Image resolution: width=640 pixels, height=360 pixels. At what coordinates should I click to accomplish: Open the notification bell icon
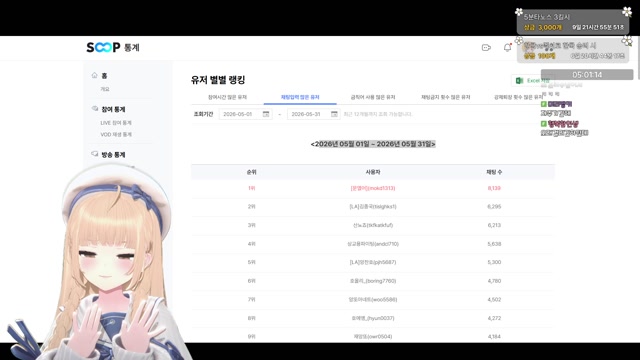click(x=507, y=47)
